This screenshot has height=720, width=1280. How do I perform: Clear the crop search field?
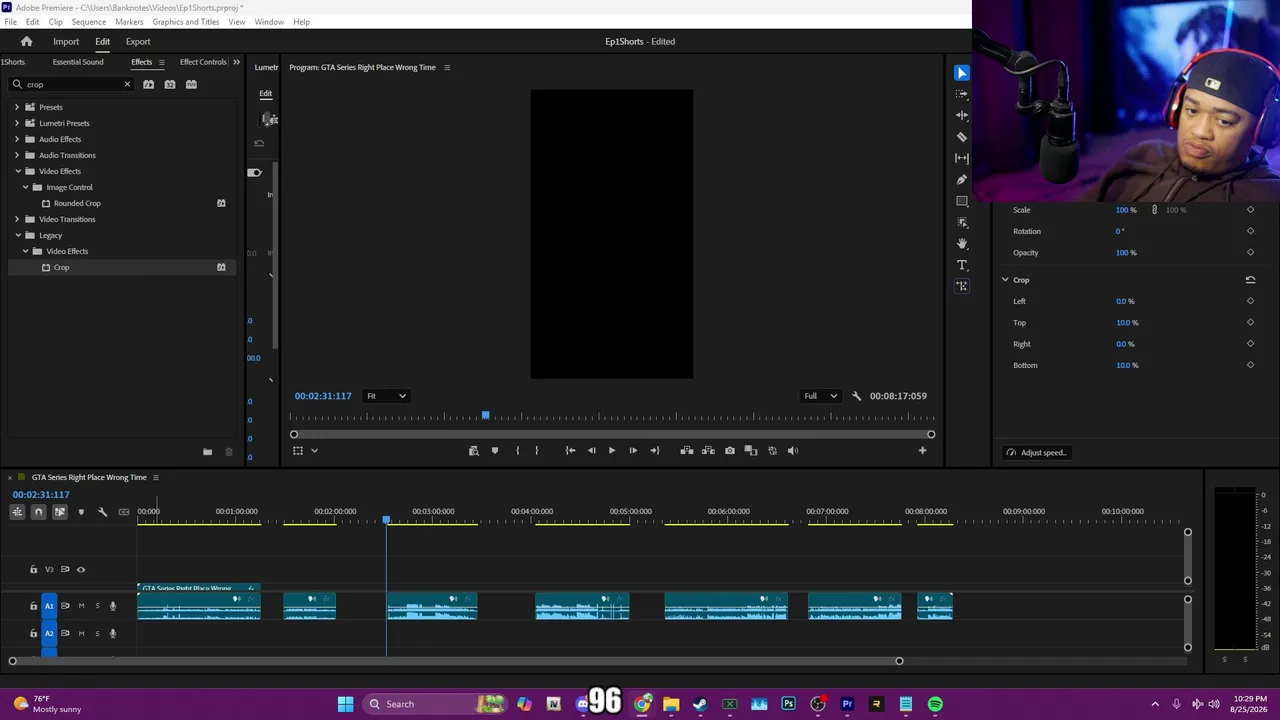(x=127, y=85)
